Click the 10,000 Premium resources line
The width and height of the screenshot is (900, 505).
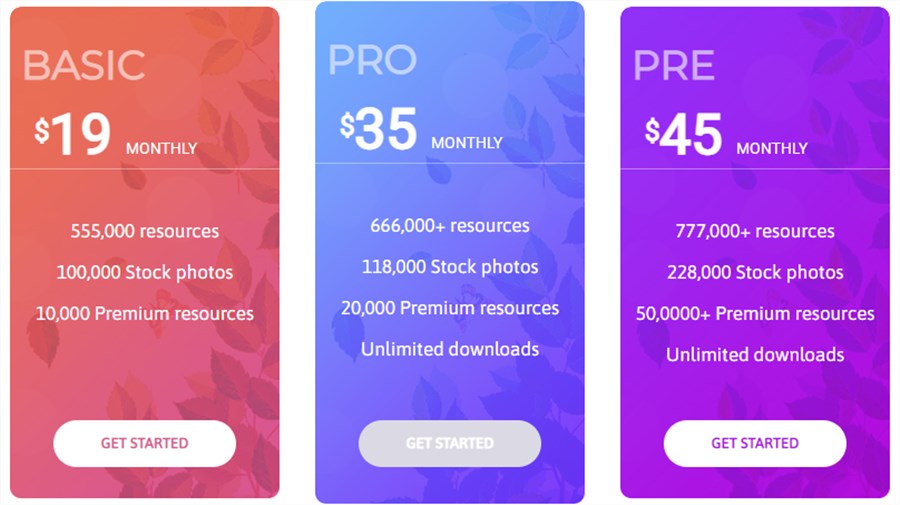pos(145,313)
